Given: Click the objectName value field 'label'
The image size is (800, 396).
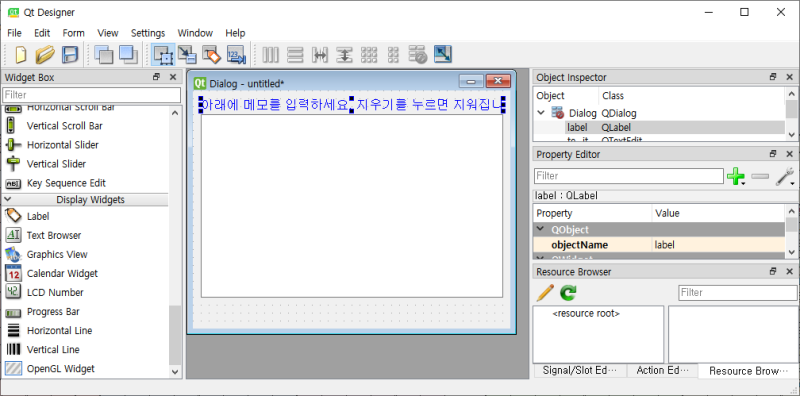Looking at the screenshot, I should pyautogui.click(x=718, y=245).
